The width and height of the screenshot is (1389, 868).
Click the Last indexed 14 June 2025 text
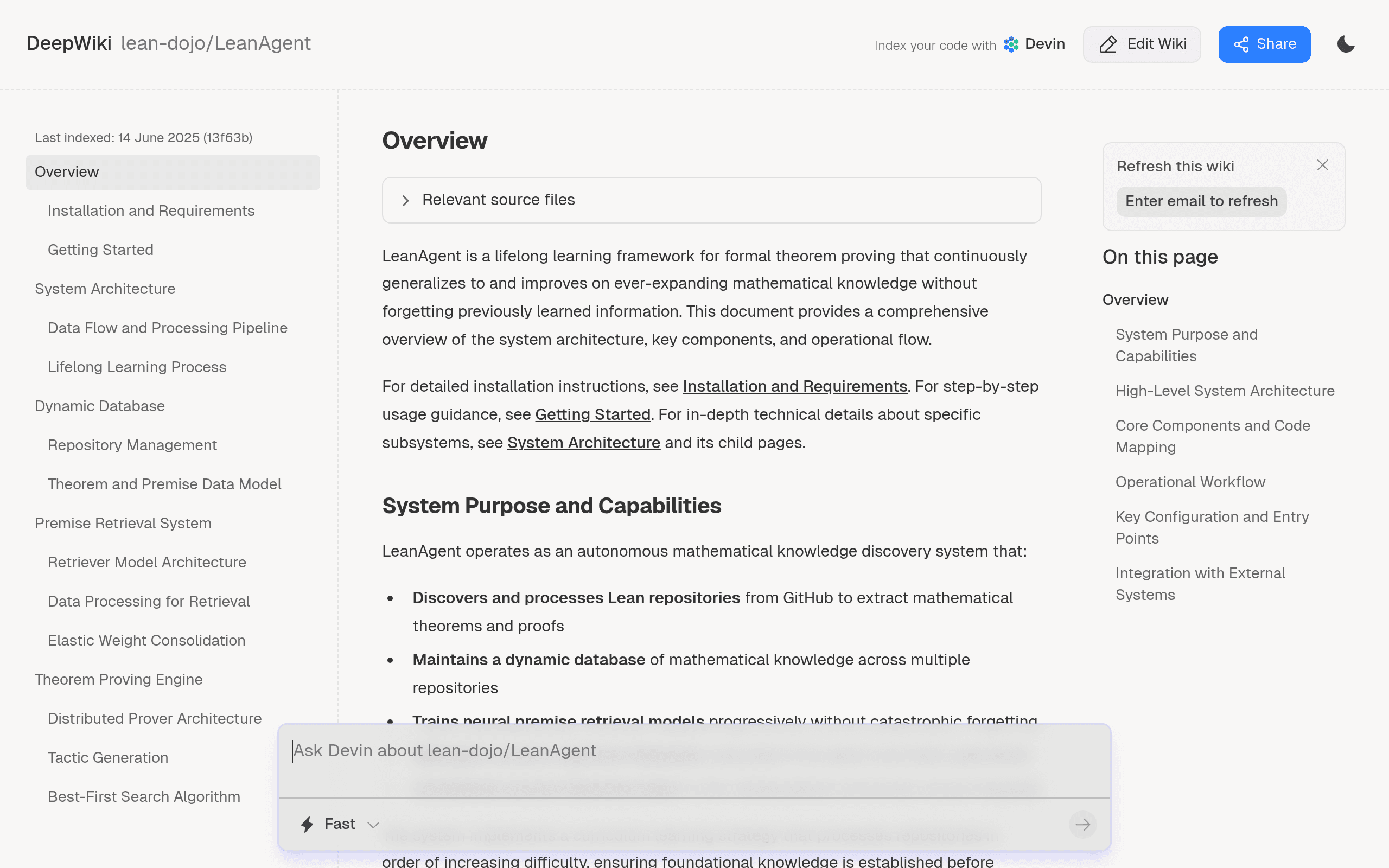coord(143,138)
